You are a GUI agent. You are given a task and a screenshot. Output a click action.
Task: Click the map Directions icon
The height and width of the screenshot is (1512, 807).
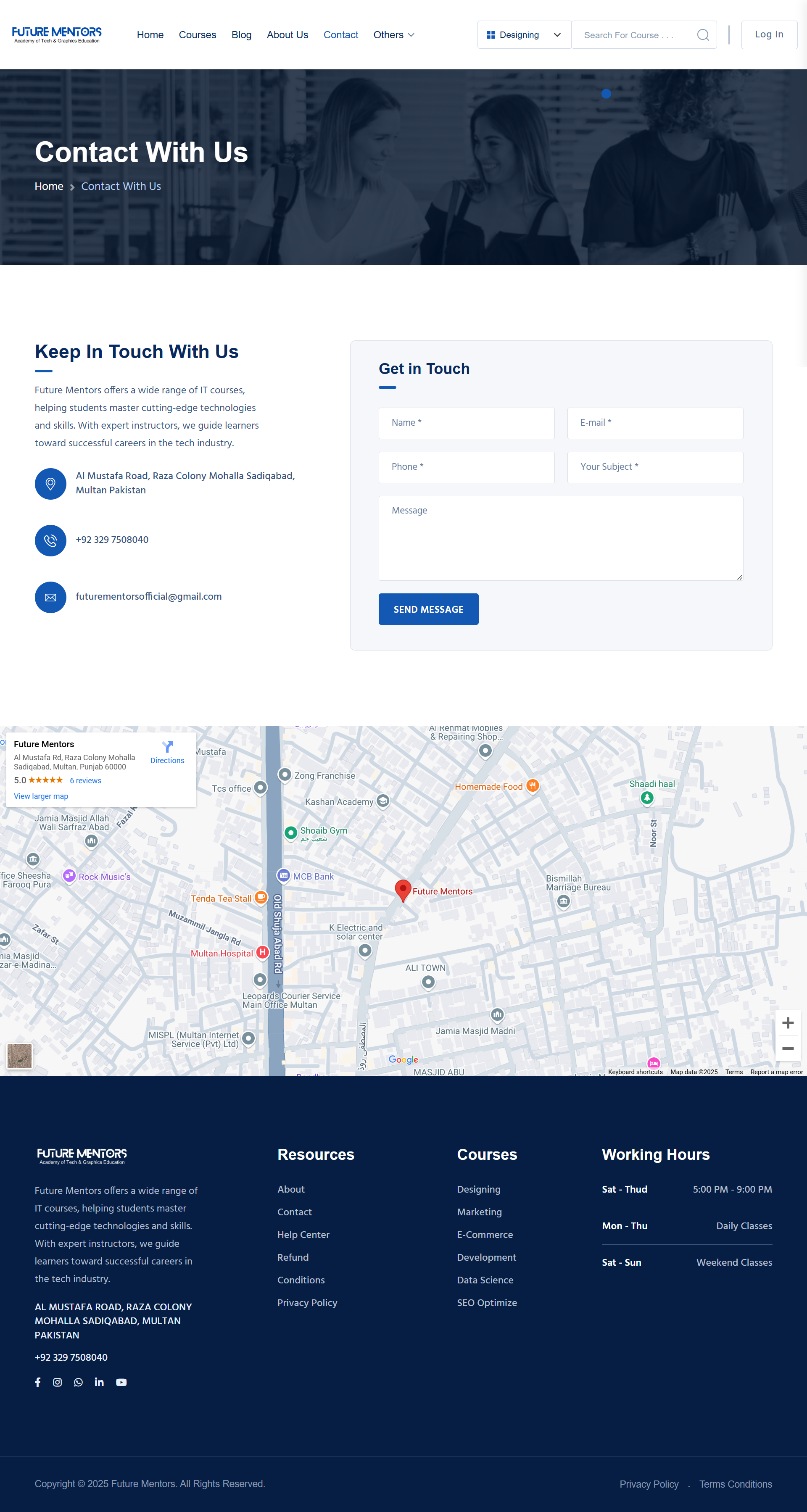(x=167, y=747)
